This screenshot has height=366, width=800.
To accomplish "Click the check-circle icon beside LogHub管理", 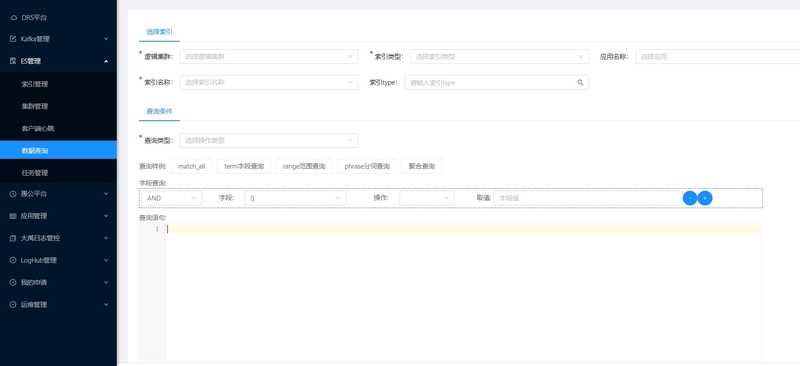I will tap(13, 260).
